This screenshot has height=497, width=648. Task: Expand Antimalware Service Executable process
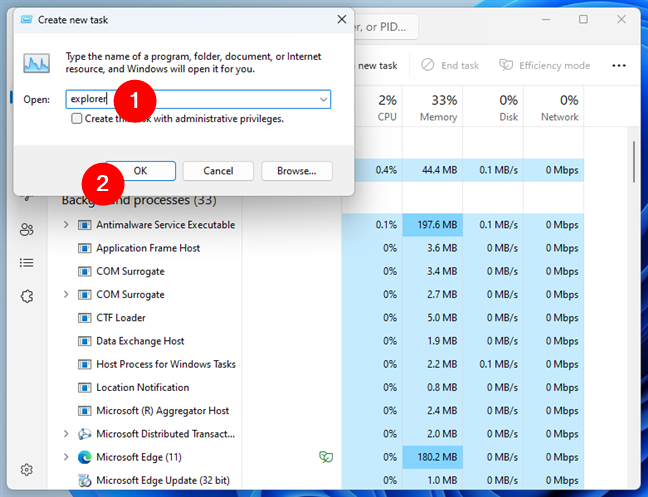(x=66, y=225)
